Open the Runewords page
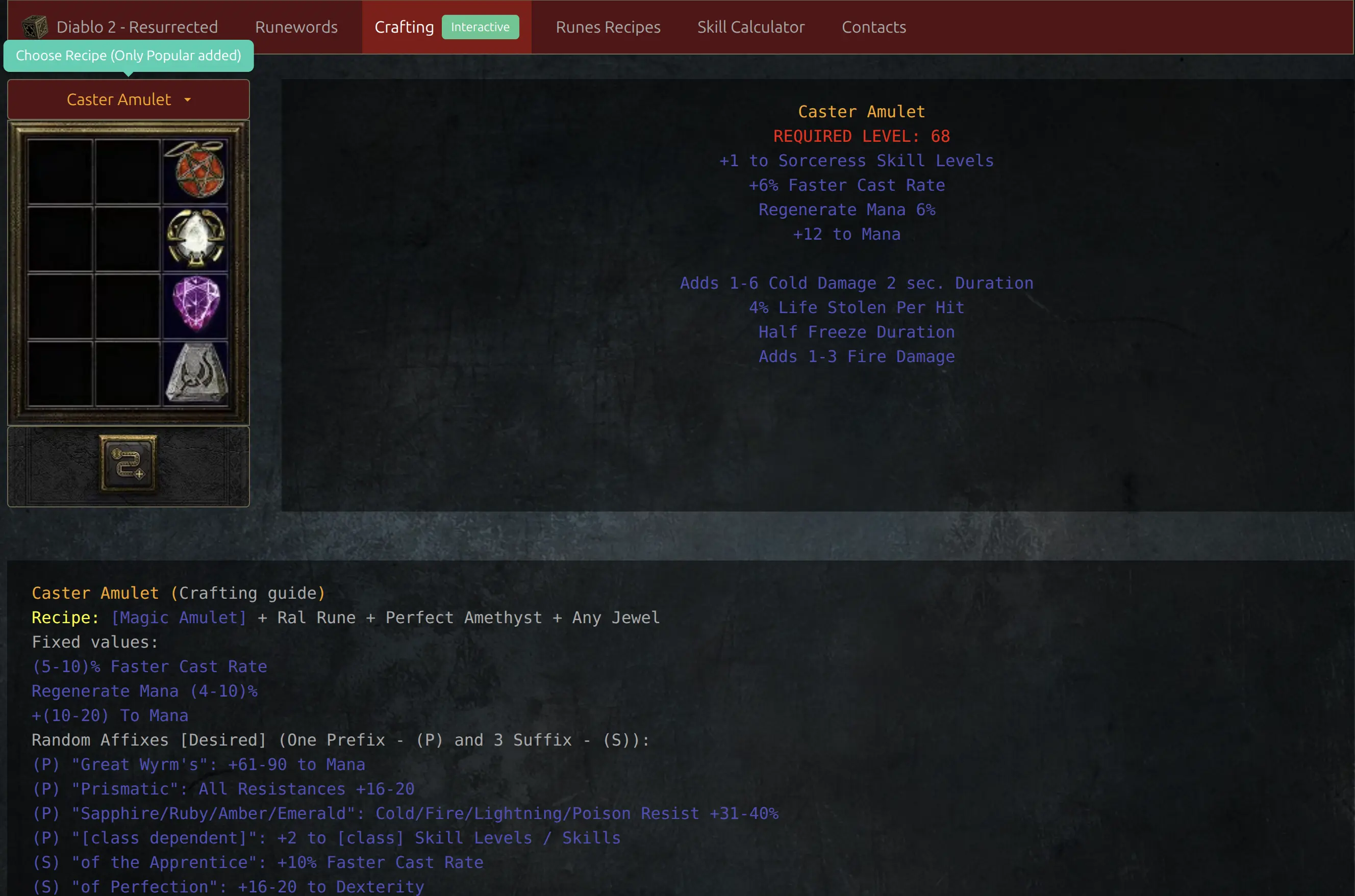Screen dimensions: 1355x896 tap(296, 27)
